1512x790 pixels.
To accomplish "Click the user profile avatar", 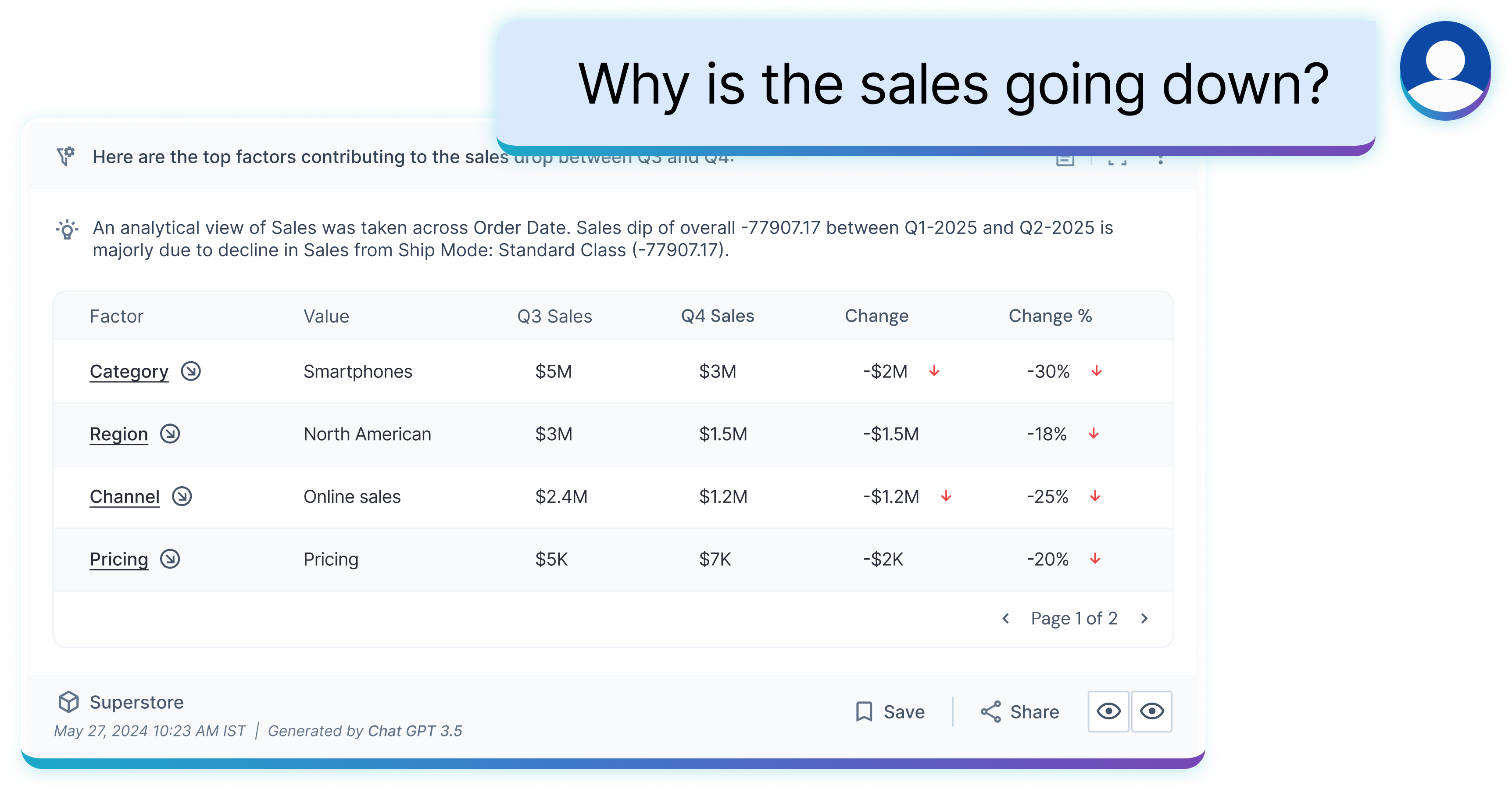I will [x=1444, y=71].
